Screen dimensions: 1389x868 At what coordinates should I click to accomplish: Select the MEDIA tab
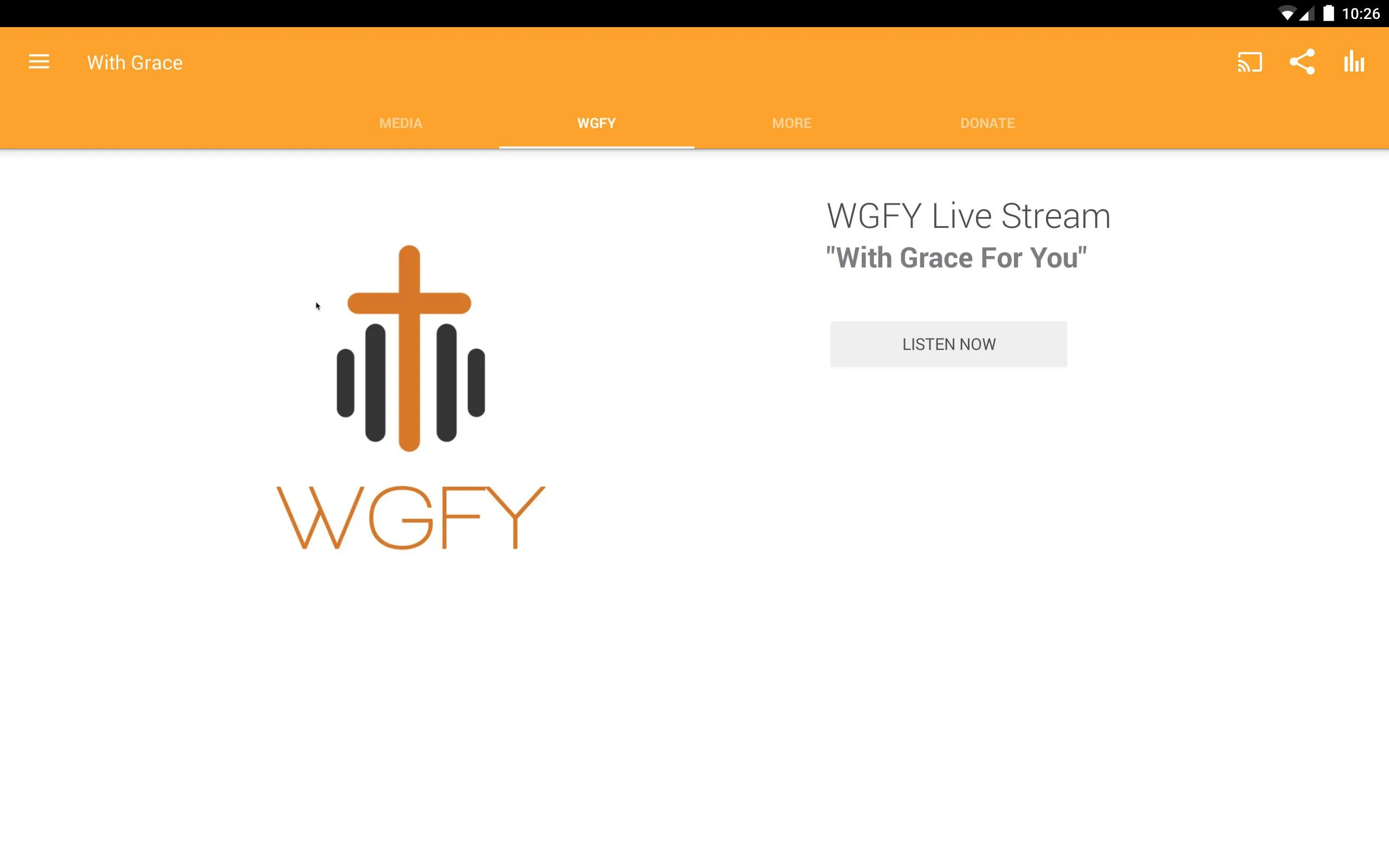click(400, 122)
